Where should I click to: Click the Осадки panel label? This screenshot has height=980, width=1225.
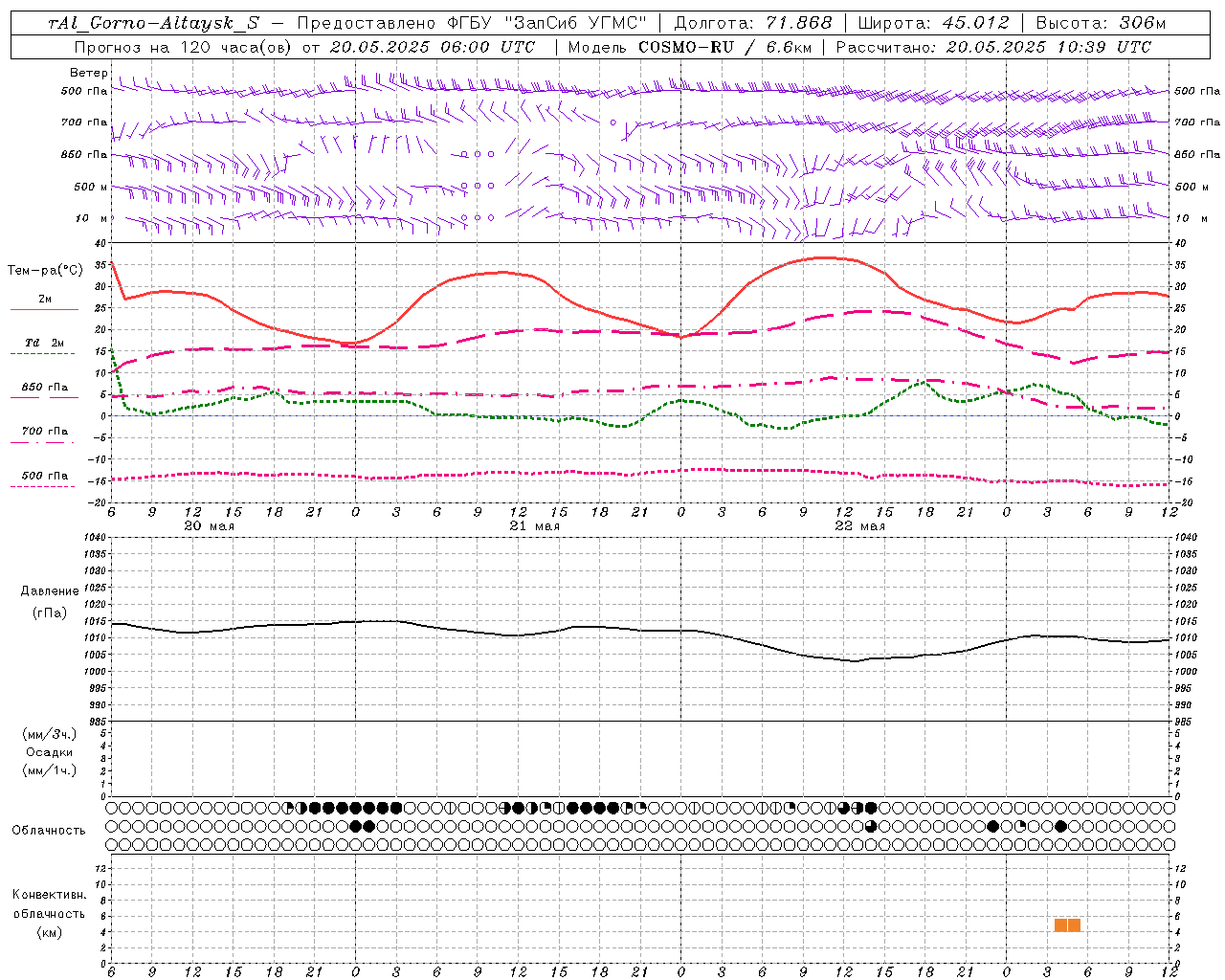click(50, 752)
